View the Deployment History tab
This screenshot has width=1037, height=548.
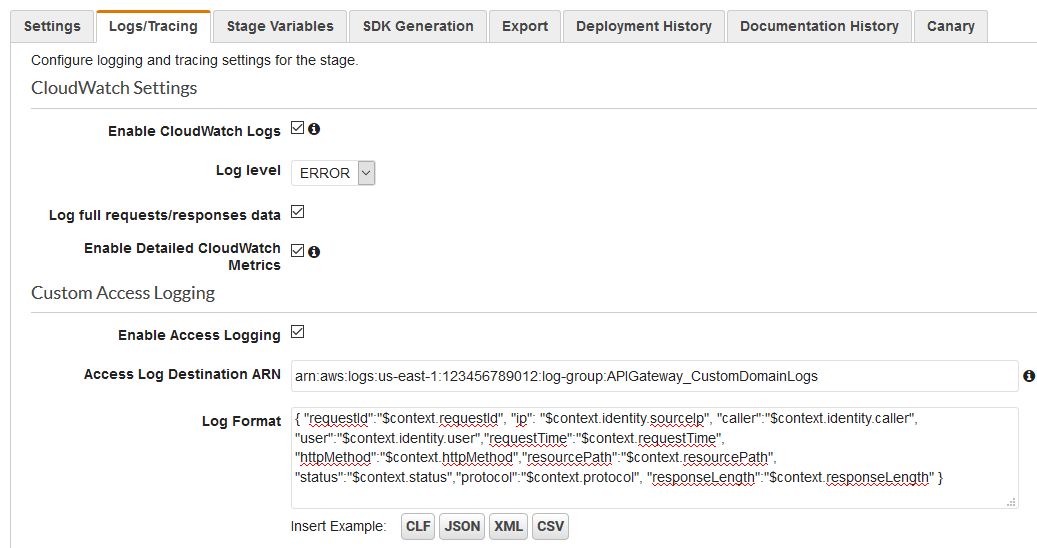click(644, 26)
